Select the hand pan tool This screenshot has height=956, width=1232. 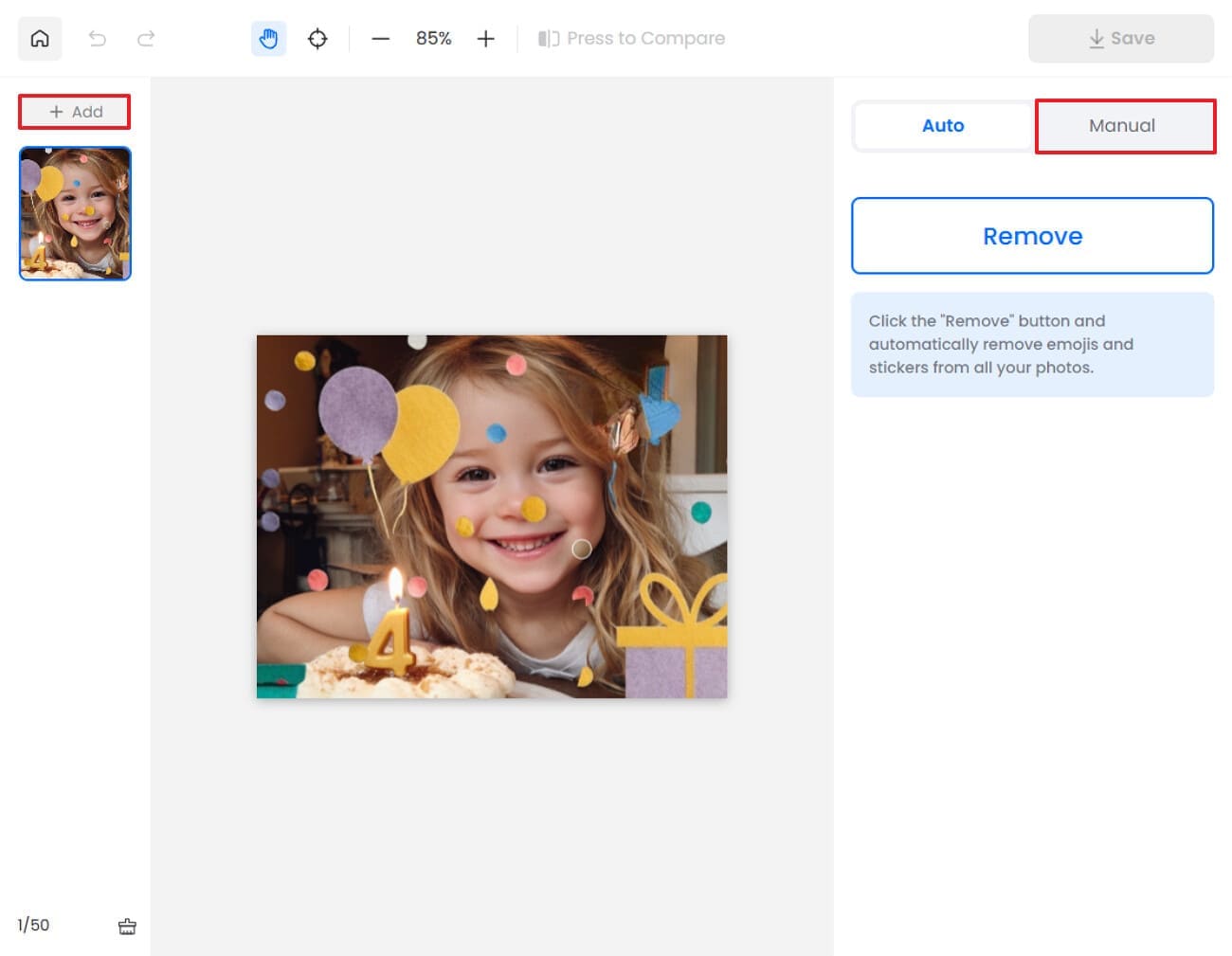tap(269, 39)
